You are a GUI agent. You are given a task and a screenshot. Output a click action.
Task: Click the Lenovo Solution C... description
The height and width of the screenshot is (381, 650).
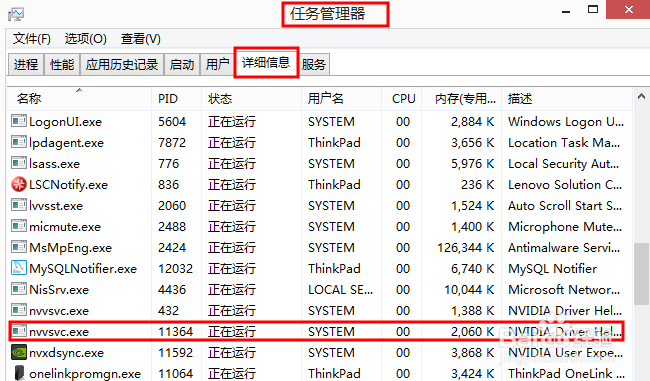tap(565, 185)
